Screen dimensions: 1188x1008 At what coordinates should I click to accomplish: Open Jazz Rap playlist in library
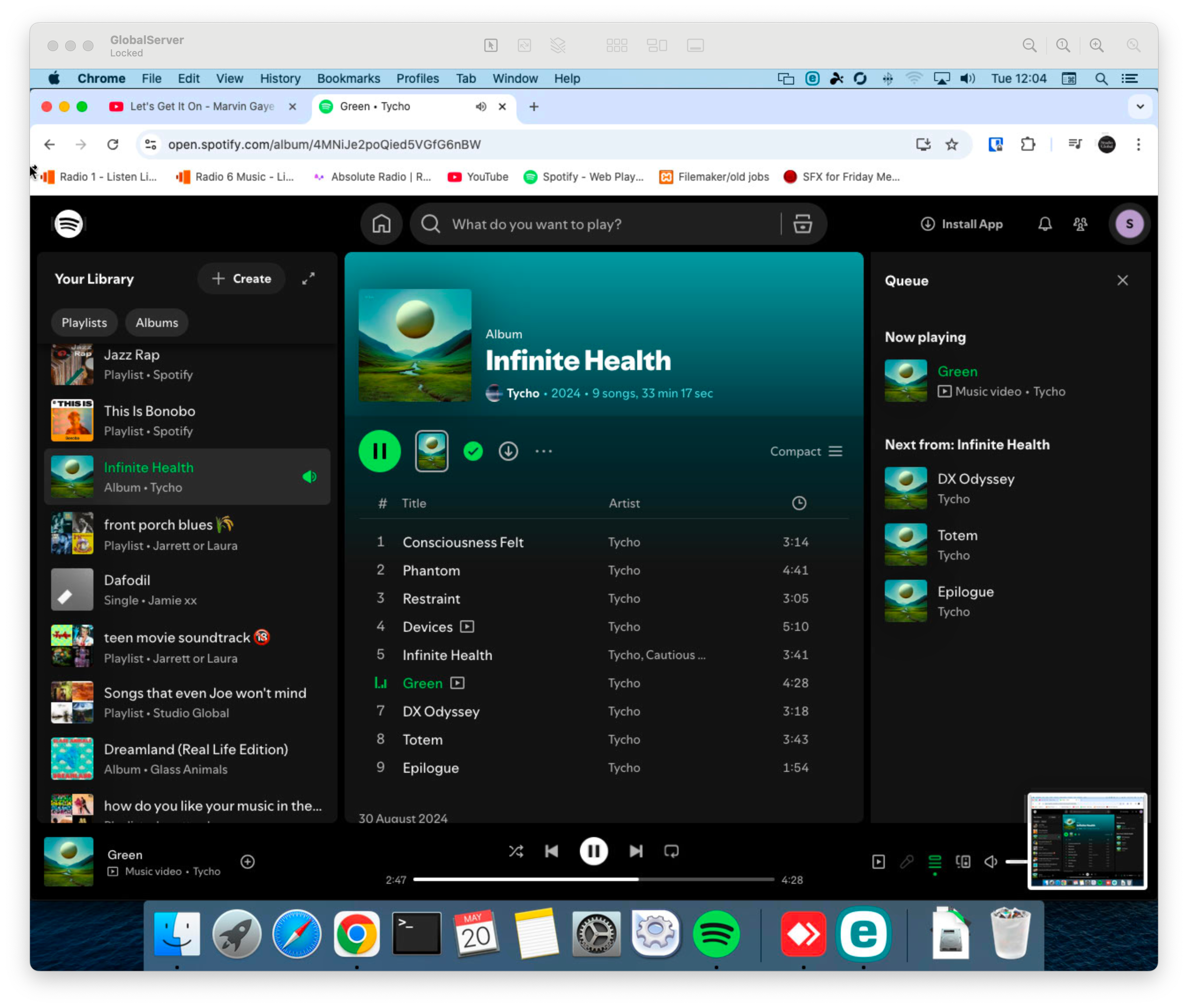pos(187,364)
